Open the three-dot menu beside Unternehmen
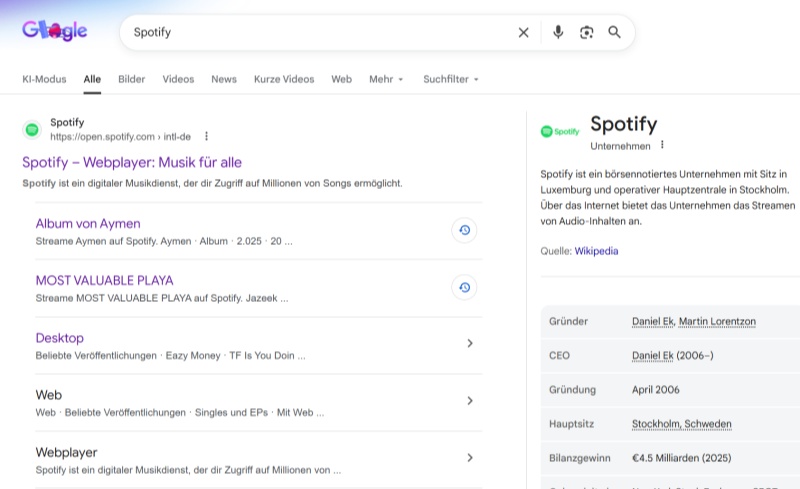This screenshot has width=800, height=489. tap(662, 145)
